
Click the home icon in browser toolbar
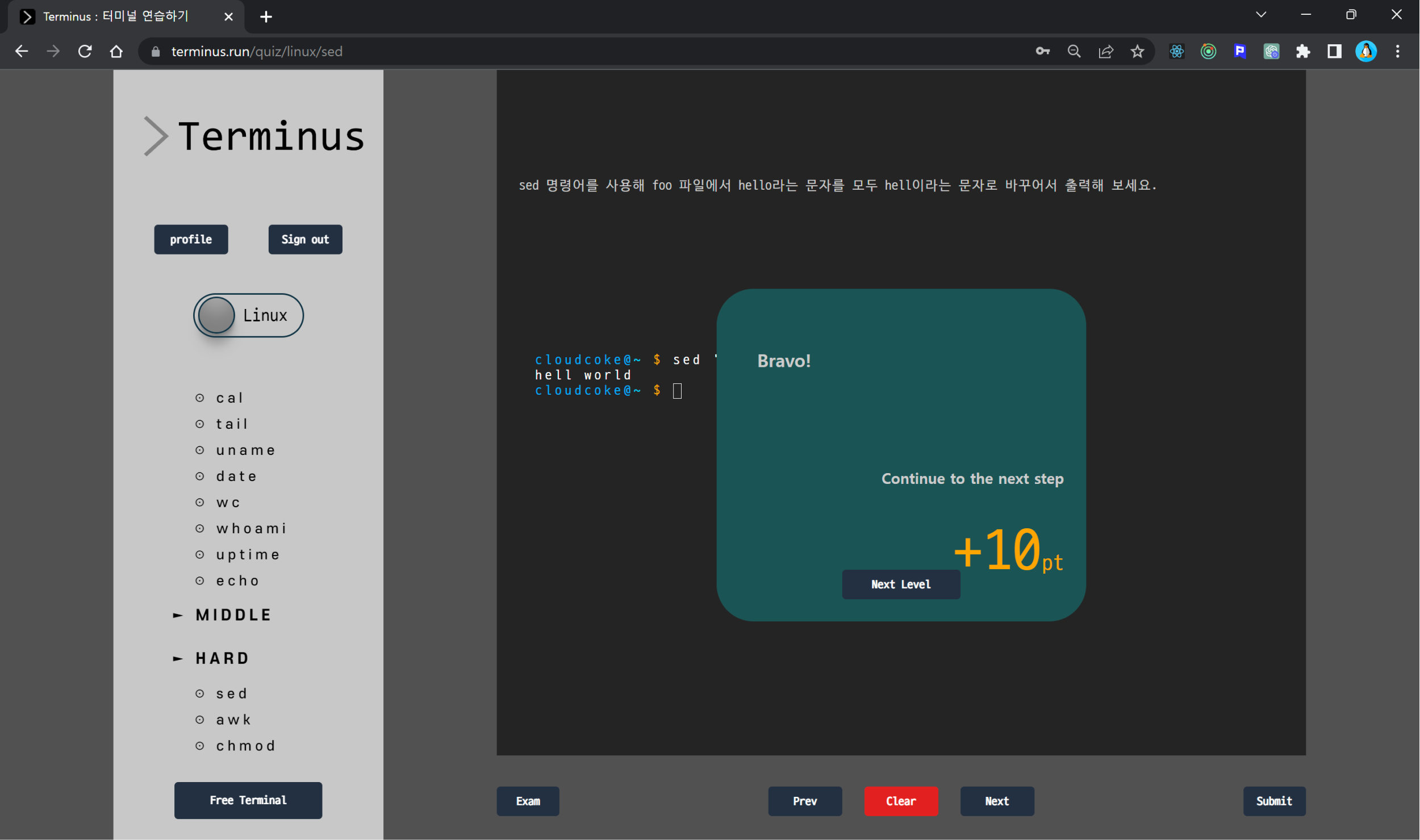(x=116, y=52)
